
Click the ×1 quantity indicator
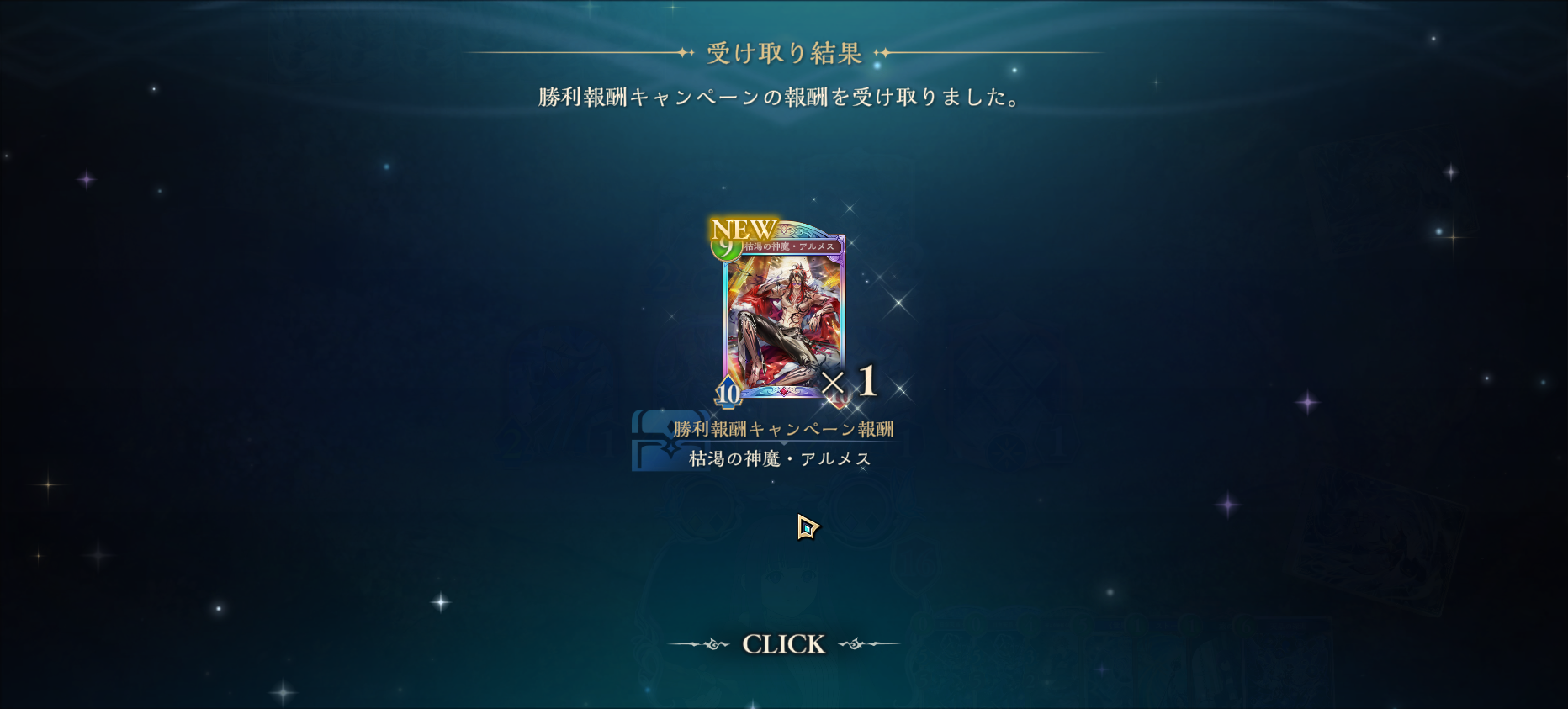[x=850, y=382]
